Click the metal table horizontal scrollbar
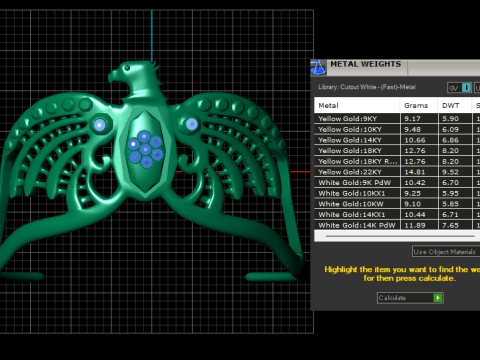 [400, 236]
